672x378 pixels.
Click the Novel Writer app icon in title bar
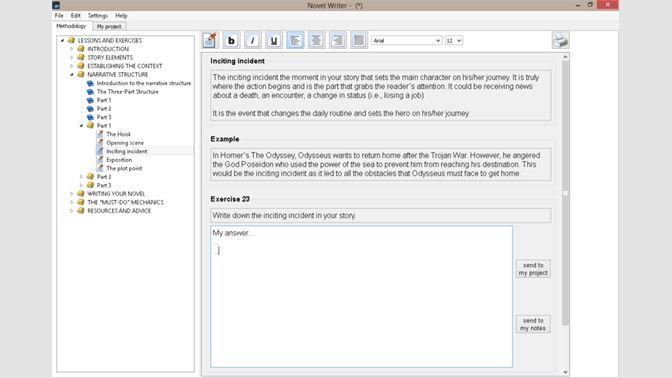(56, 5)
